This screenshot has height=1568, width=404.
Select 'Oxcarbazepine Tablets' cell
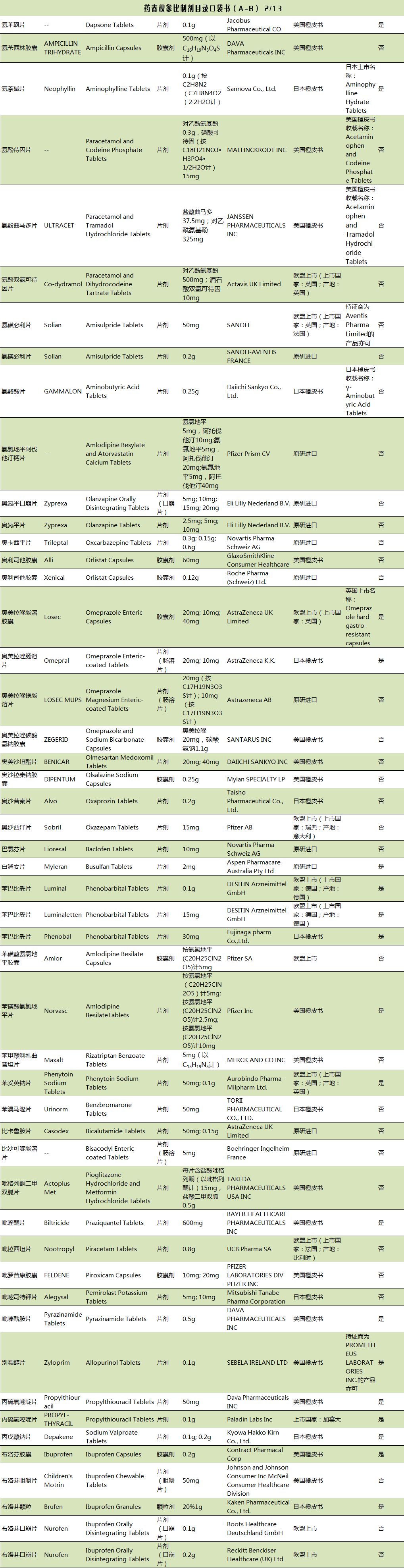click(118, 542)
